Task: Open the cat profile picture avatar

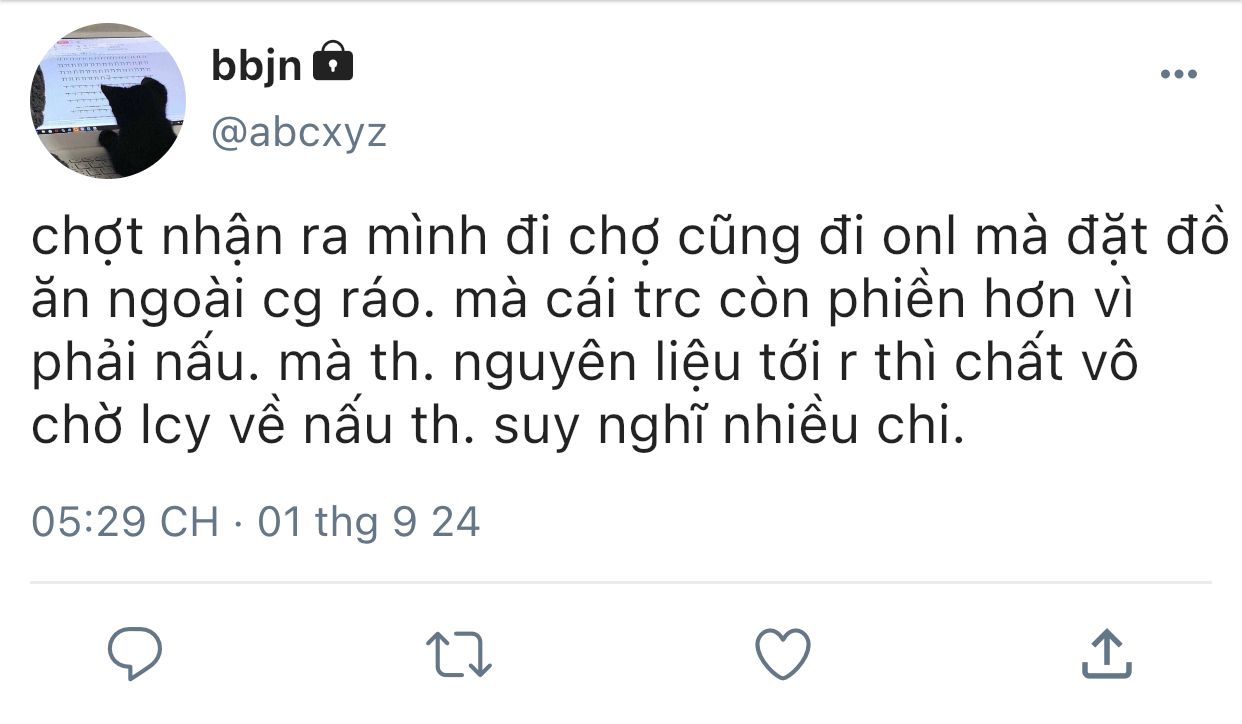Action: [109, 101]
